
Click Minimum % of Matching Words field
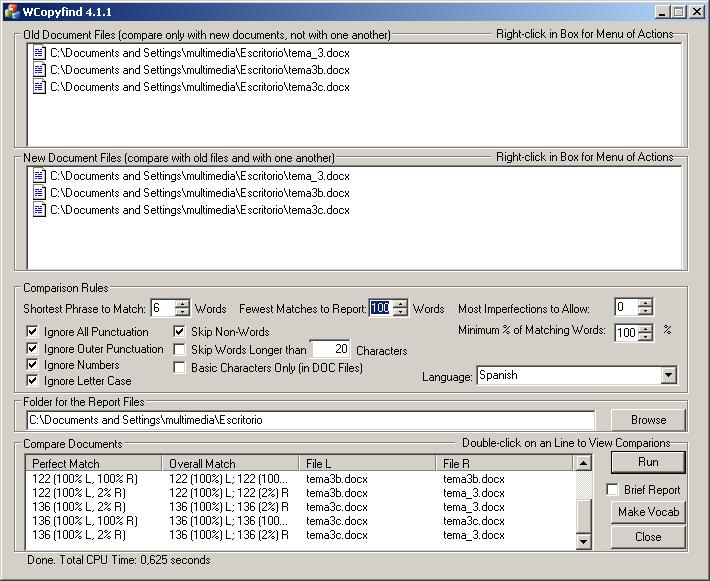627,332
